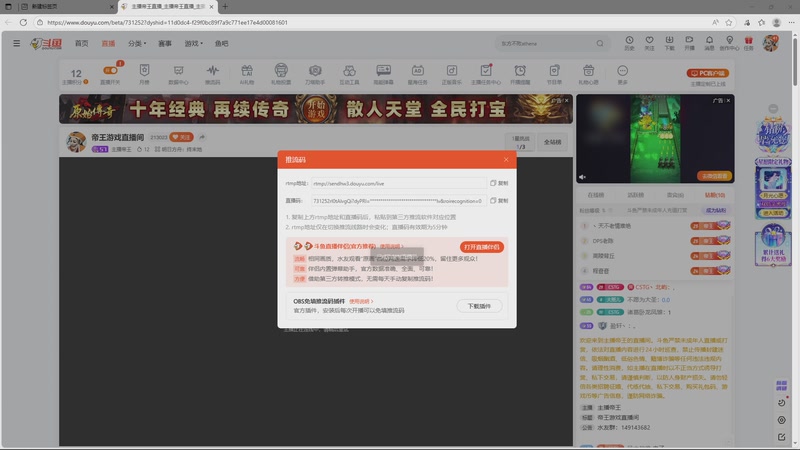Click 打开直播伴侣 button
The width and height of the screenshot is (800, 450).
[482, 247]
